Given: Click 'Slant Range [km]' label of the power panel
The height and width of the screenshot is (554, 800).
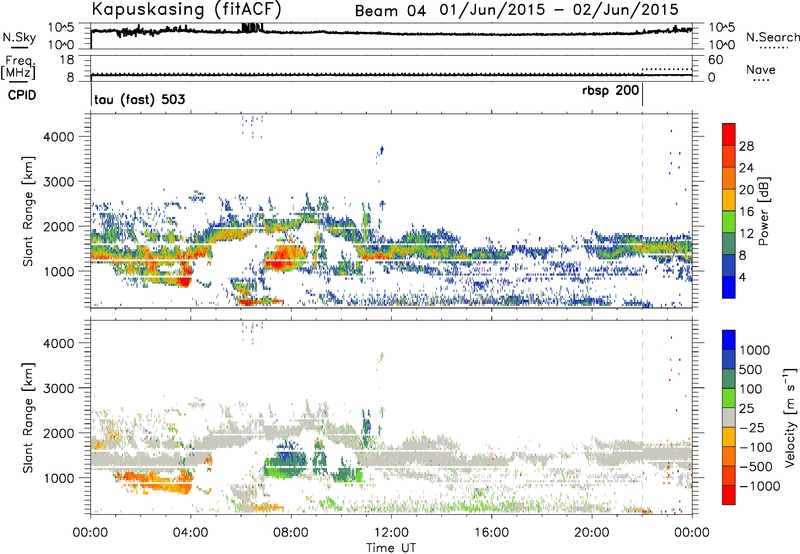Looking at the screenshot, I should (28, 211).
